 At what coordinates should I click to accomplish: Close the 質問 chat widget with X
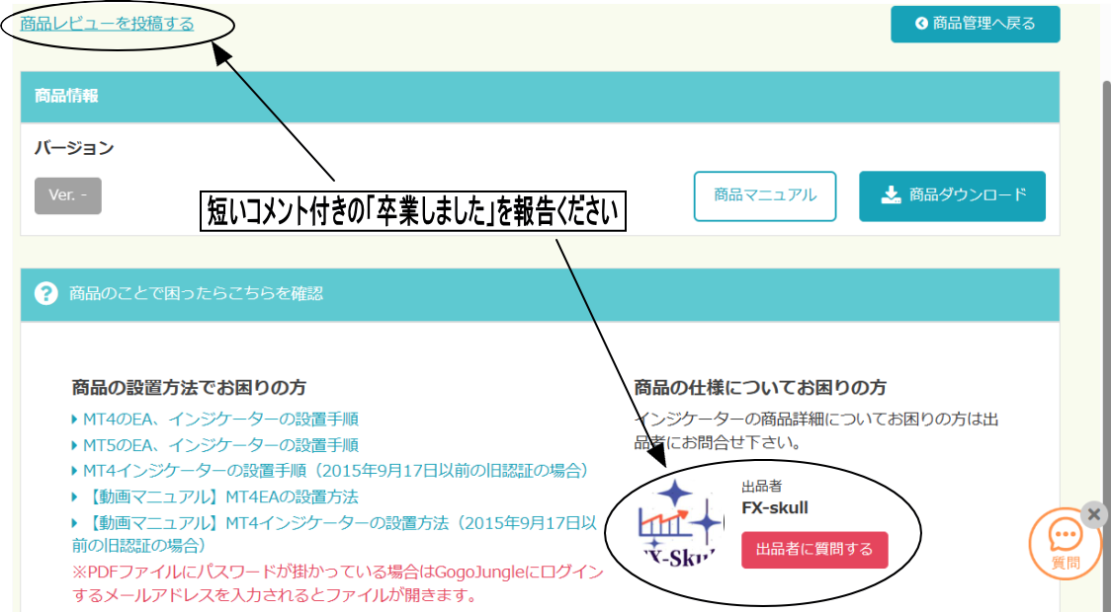[x=1094, y=514]
